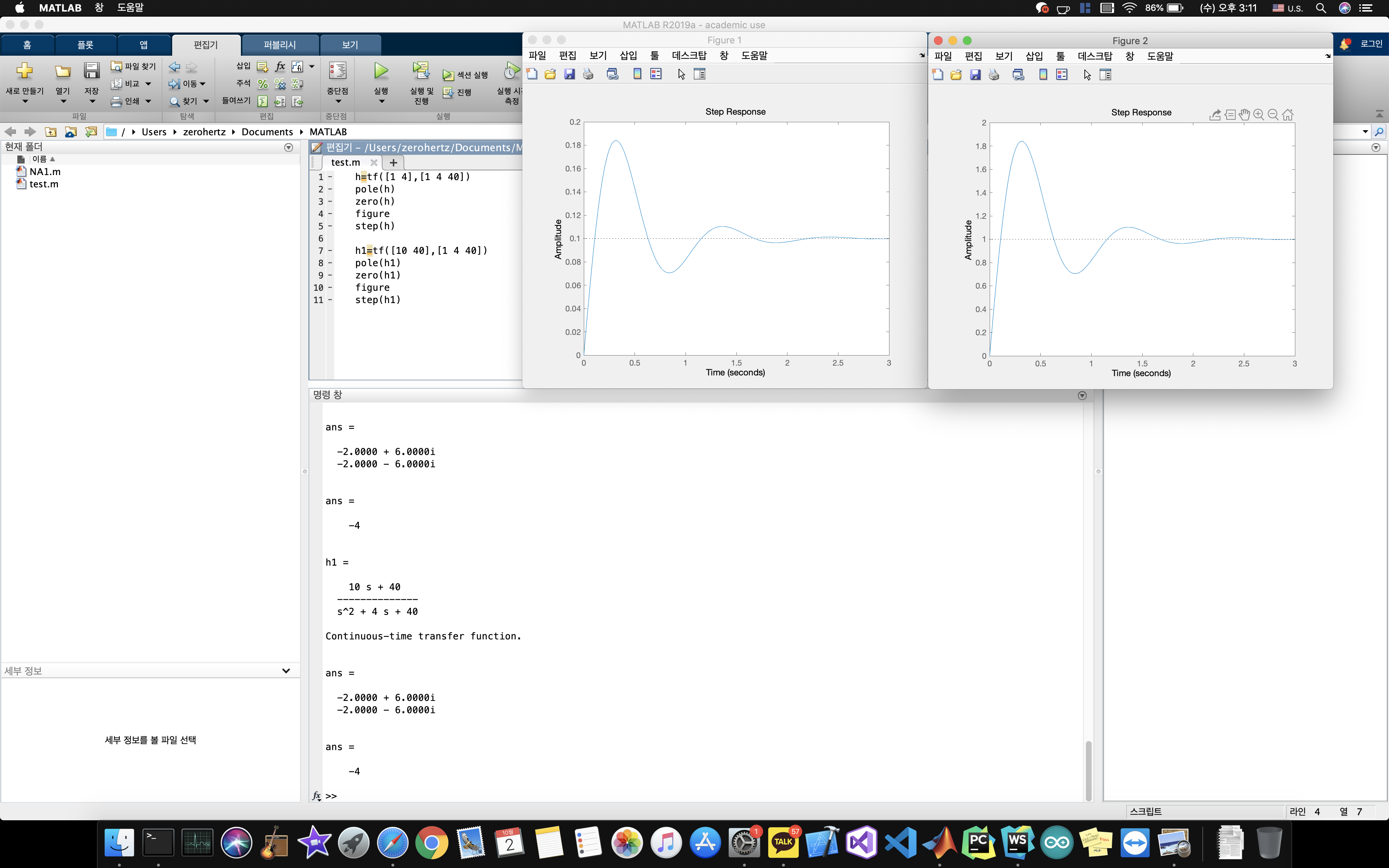Screen dimensions: 1389x868
Task: Select NA1.m in the current folder list
Action: pos(45,172)
